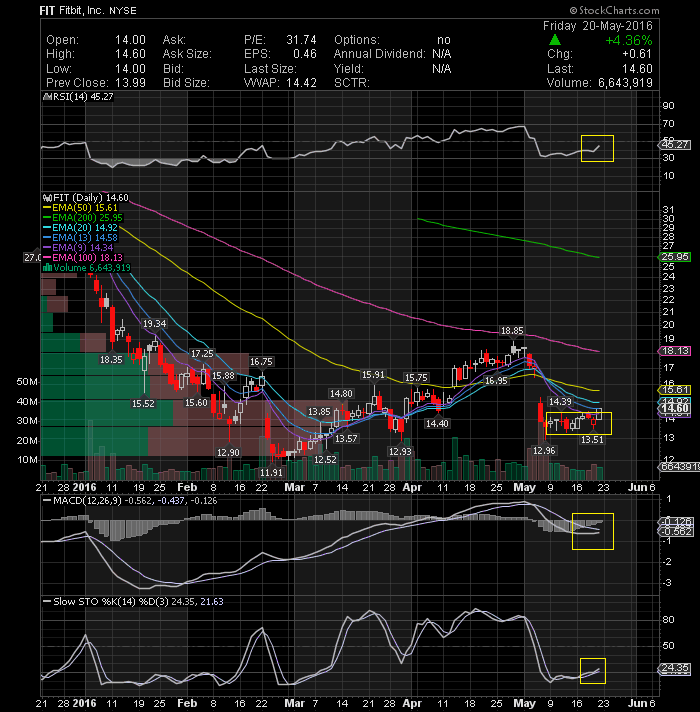This screenshot has width=700, height=712.
Task: Click the 6643919 volume tag on the axis
Action: pos(679,467)
